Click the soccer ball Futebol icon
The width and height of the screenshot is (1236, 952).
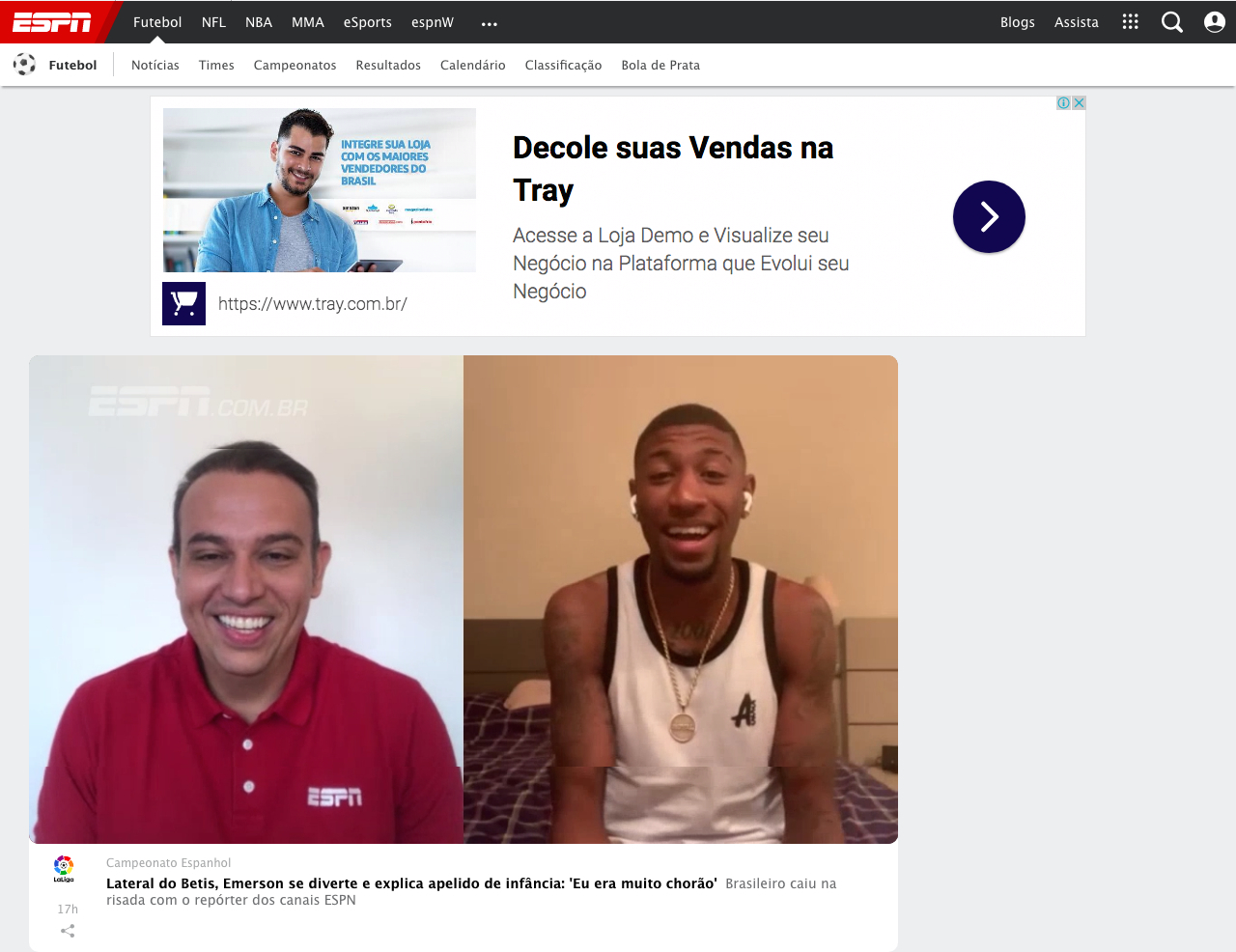pyautogui.click(x=24, y=65)
